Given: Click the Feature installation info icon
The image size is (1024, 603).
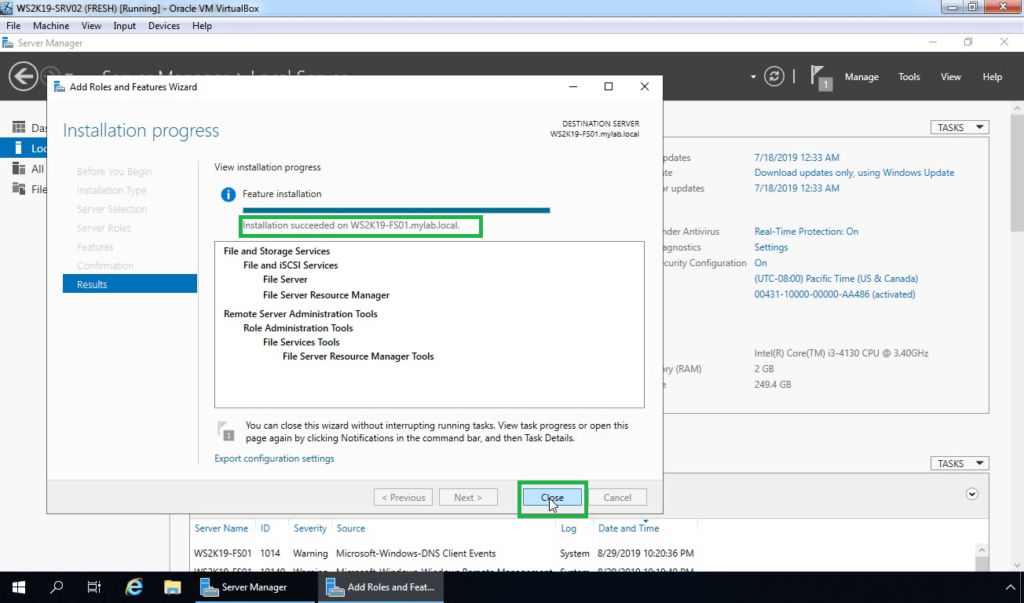Looking at the screenshot, I should [x=228, y=194].
